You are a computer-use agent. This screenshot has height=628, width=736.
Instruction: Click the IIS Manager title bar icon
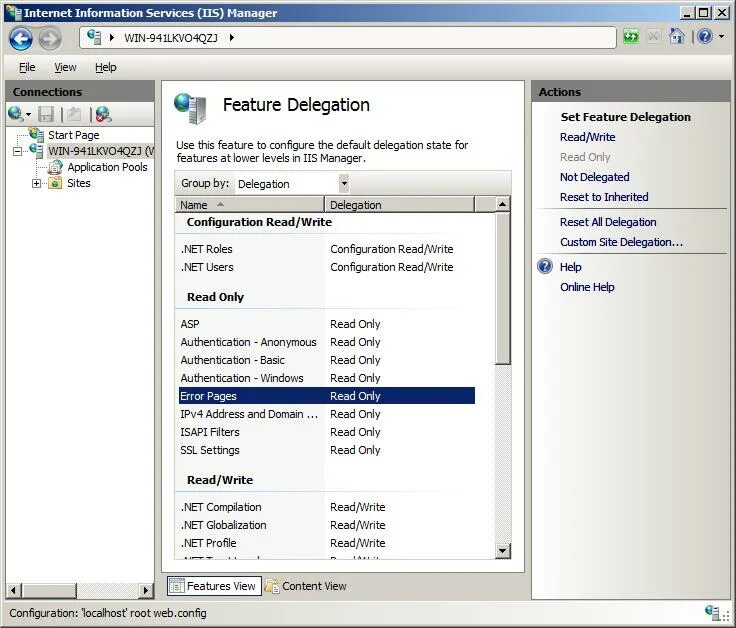(x=14, y=12)
